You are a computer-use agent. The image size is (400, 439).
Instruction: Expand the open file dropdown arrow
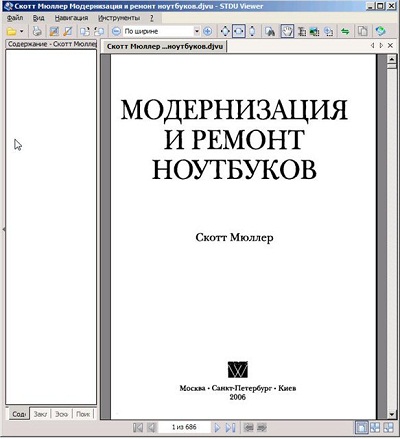coord(22,32)
